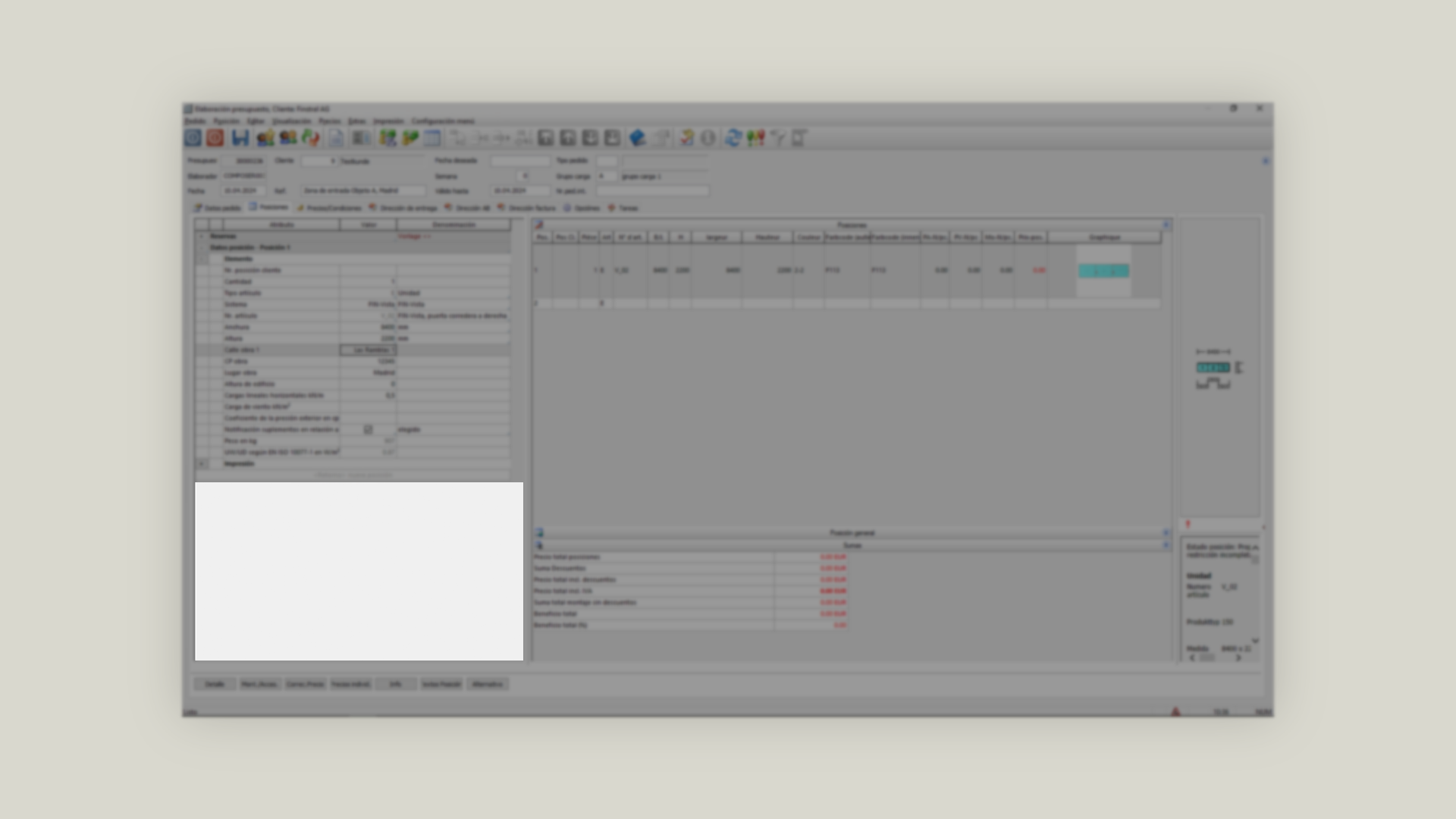1456x819 pixels.
Task: Collapse the Posiciones panel header arrow
Action: pyautogui.click(x=1166, y=225)
